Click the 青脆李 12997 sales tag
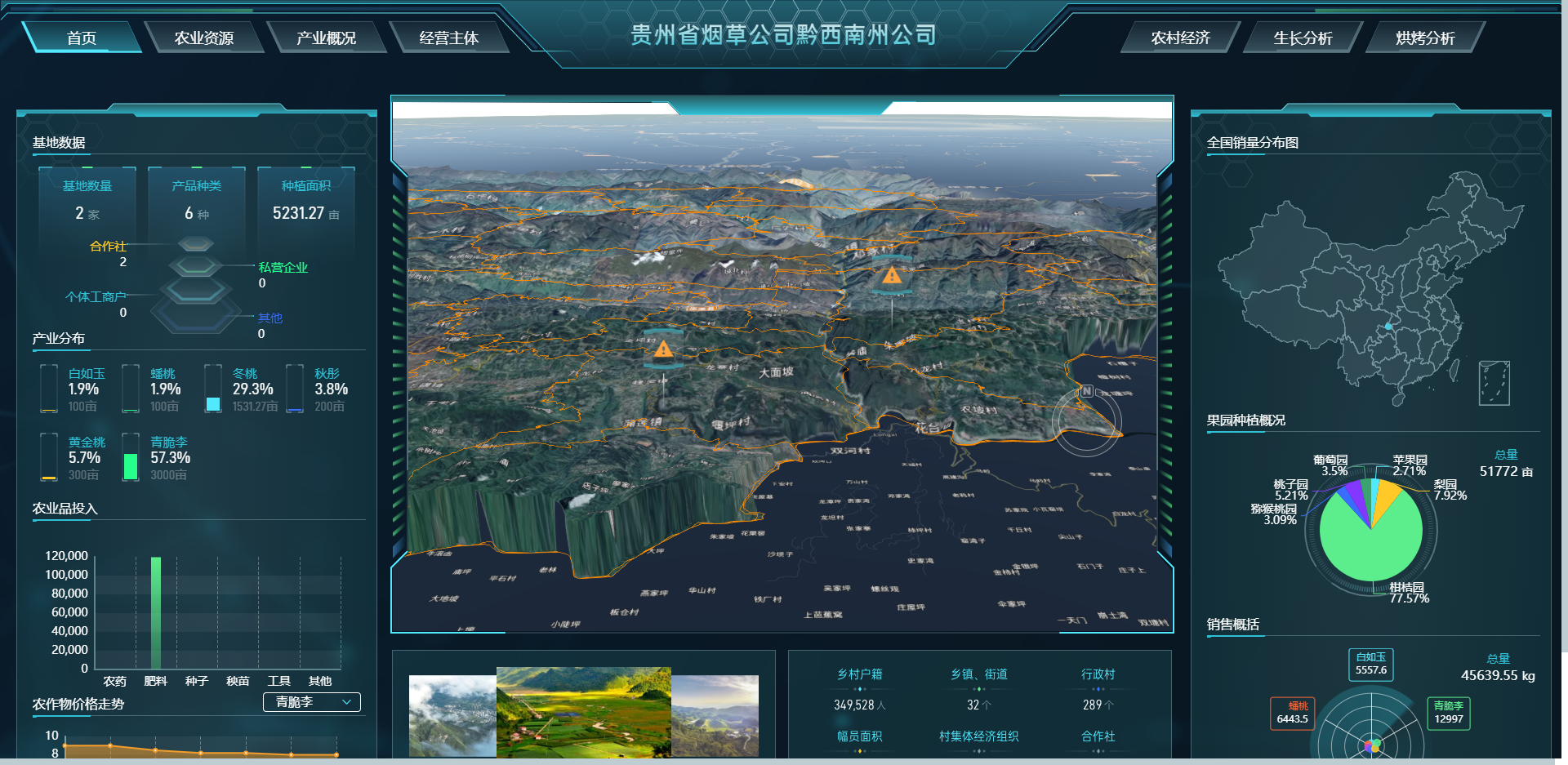The image size is (1568, 765). pyautogui.click(x=1449, y=713)
